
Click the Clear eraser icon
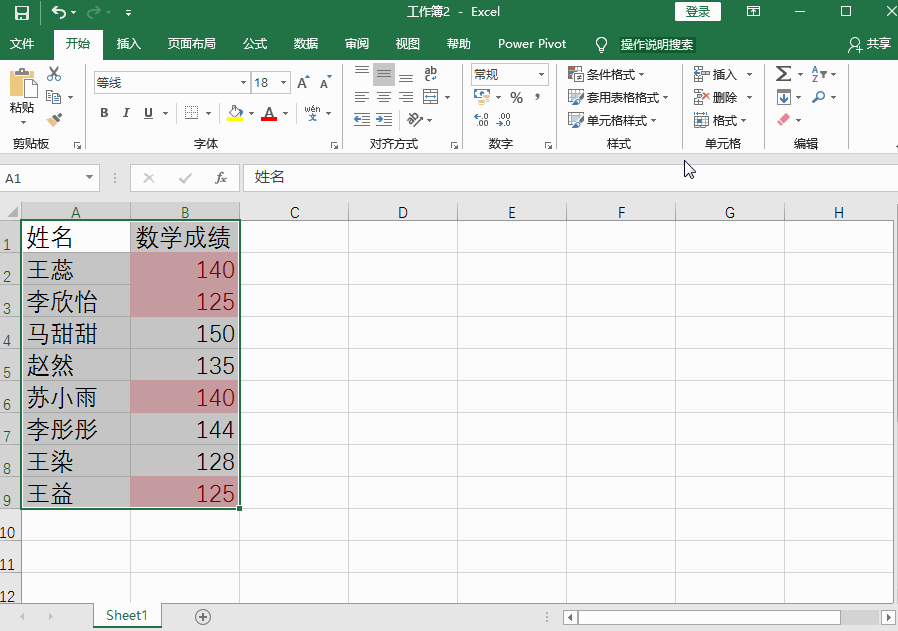pyautogui.click(x=783, y=120)
